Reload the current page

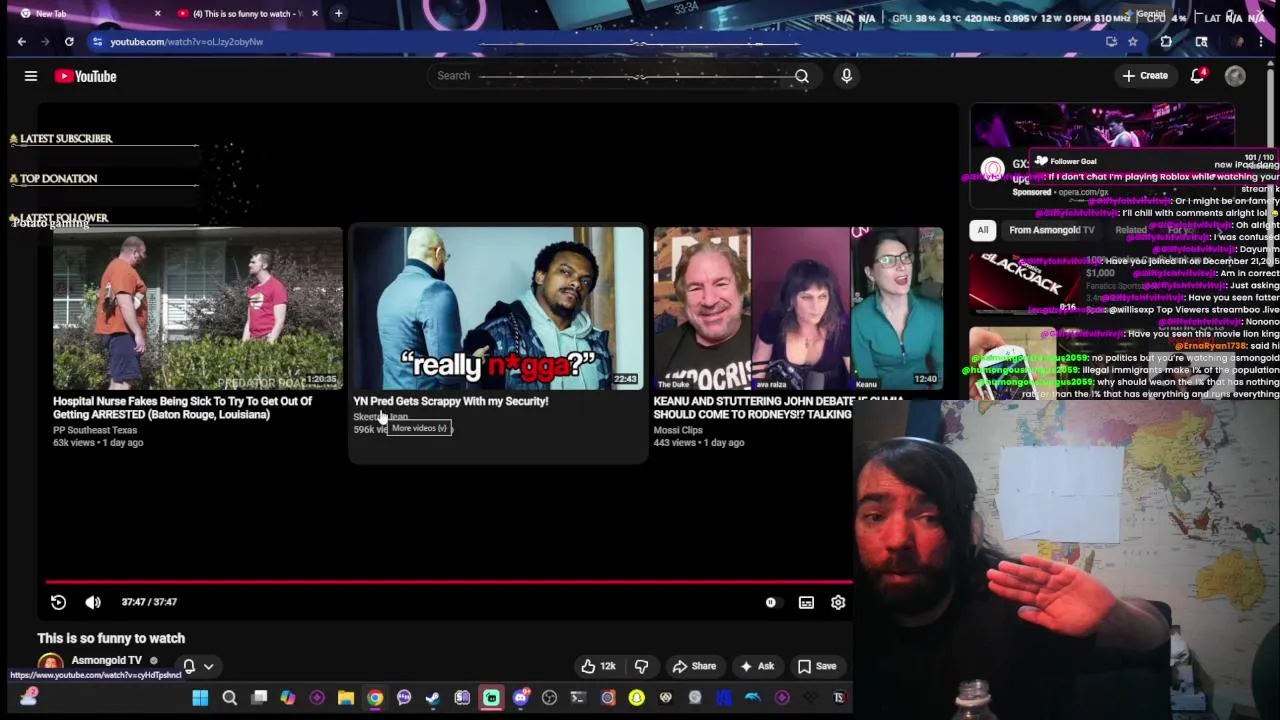[x=69, y=42]
